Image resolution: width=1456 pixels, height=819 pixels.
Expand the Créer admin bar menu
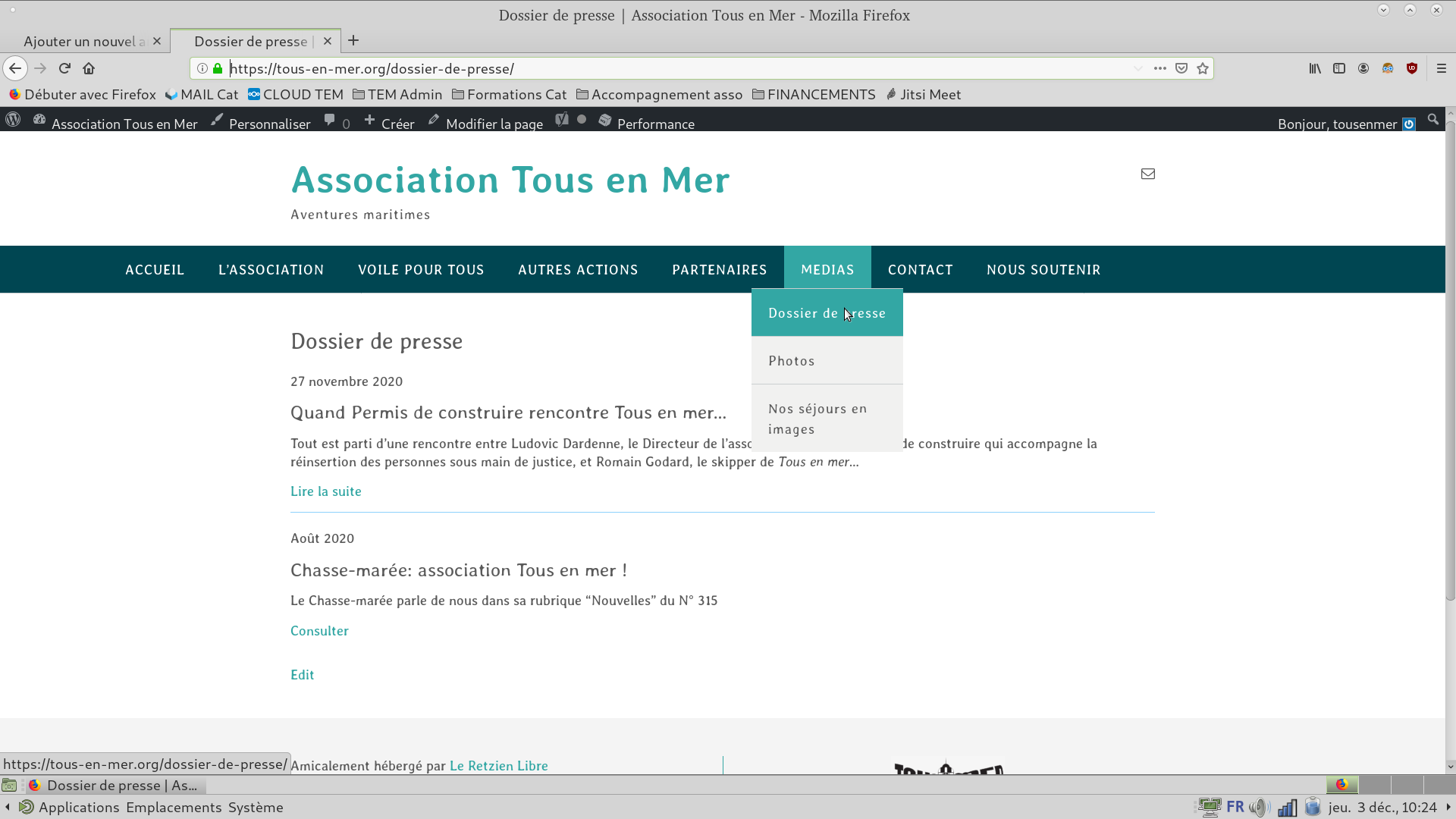(390, 124)
